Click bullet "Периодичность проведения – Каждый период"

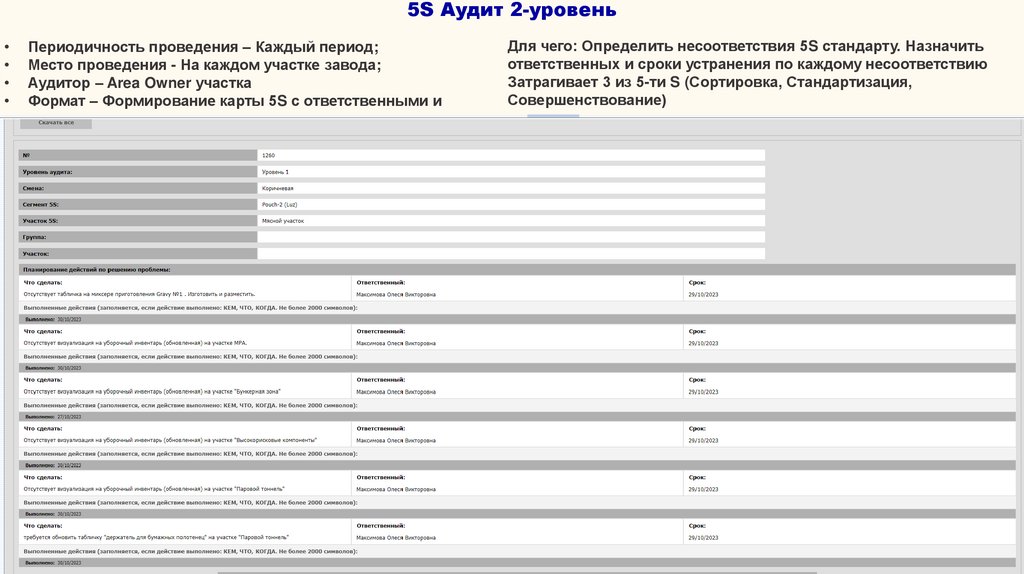(x=203, y=47)
